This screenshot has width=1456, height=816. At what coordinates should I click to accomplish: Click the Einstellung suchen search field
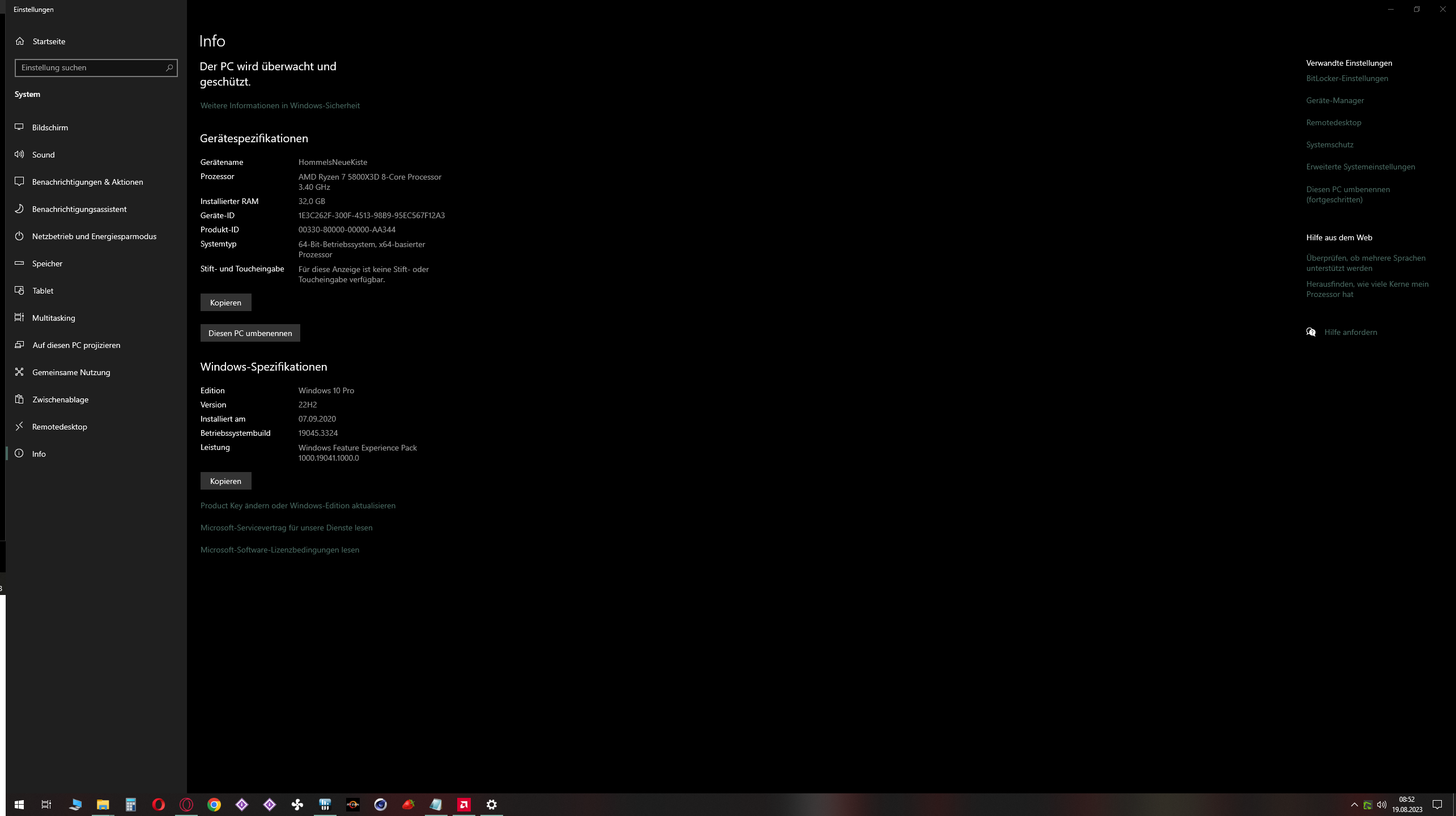tap(91, 68)
